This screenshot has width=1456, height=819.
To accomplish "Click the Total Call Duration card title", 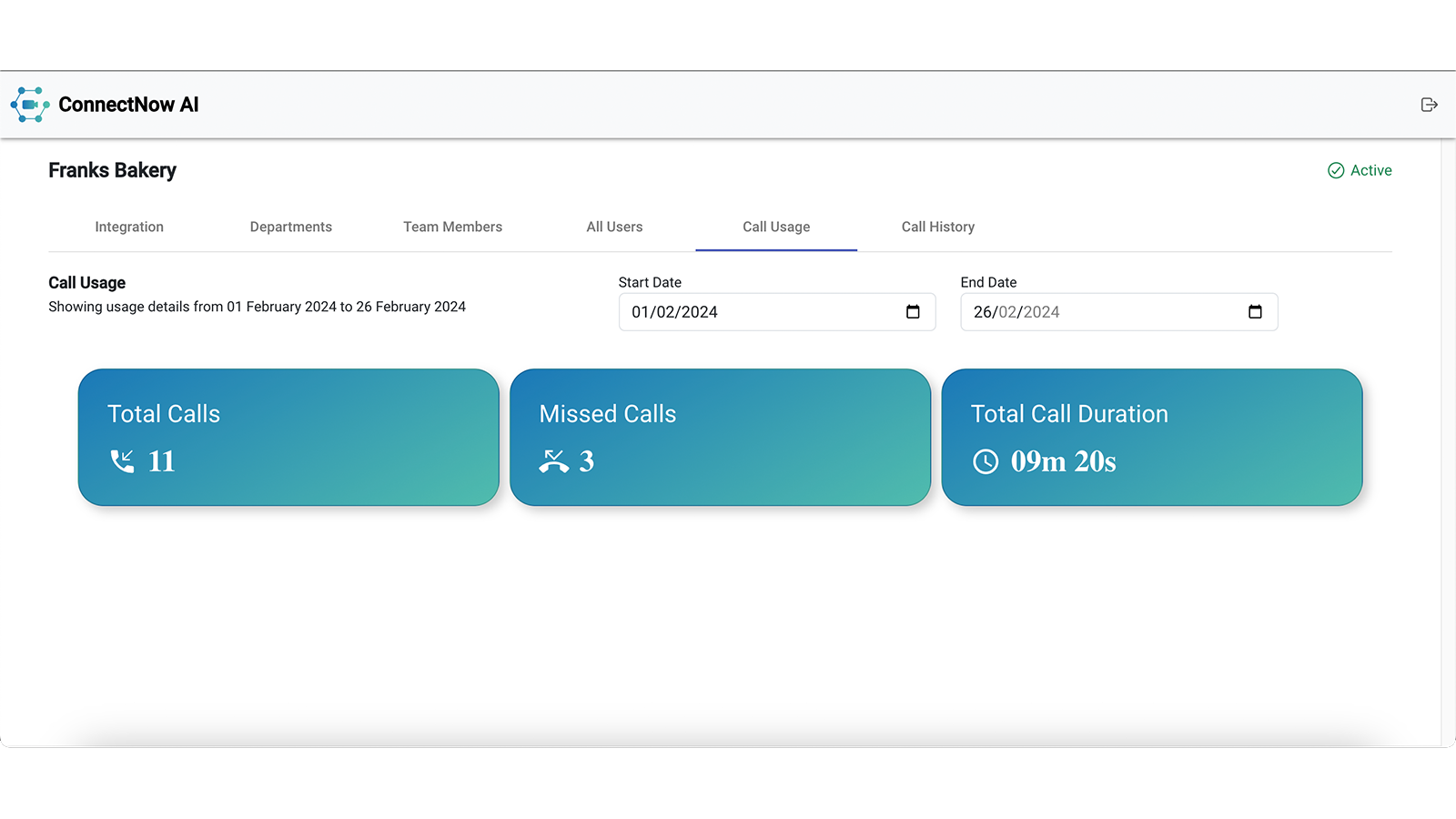I will pyautogui.click(x=1069, y=414).
